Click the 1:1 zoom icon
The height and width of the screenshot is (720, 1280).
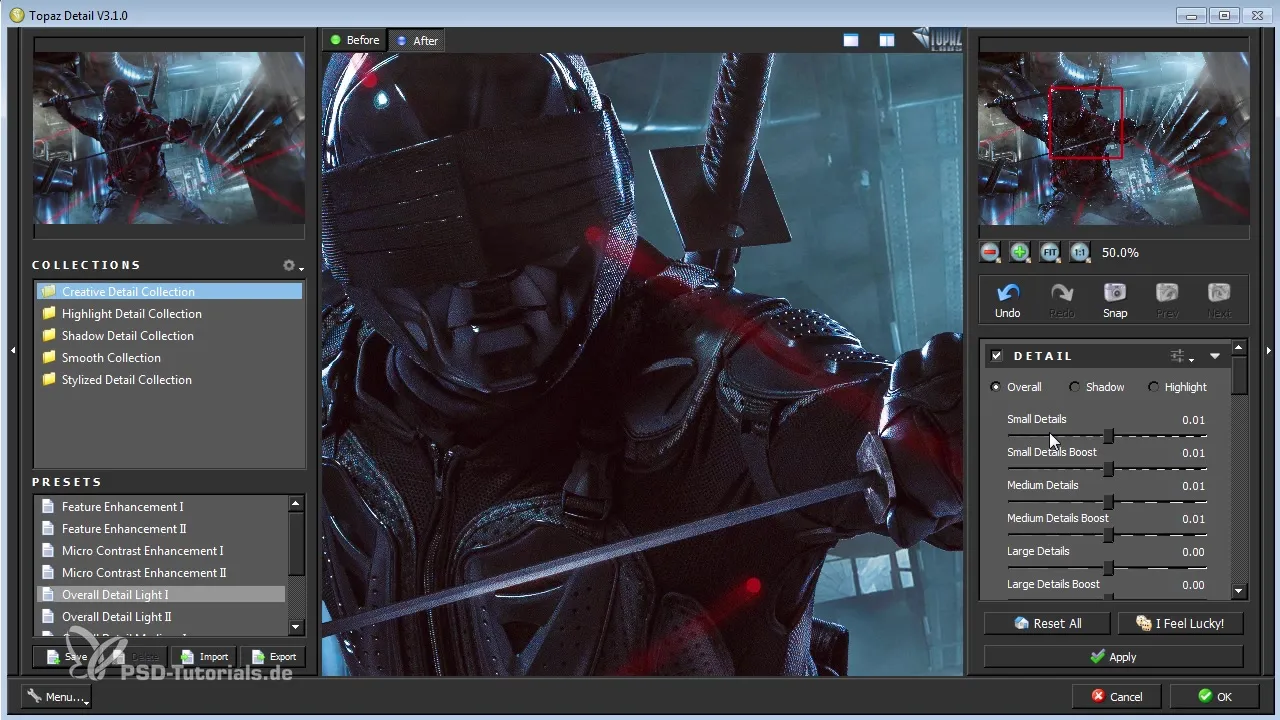1080,253
